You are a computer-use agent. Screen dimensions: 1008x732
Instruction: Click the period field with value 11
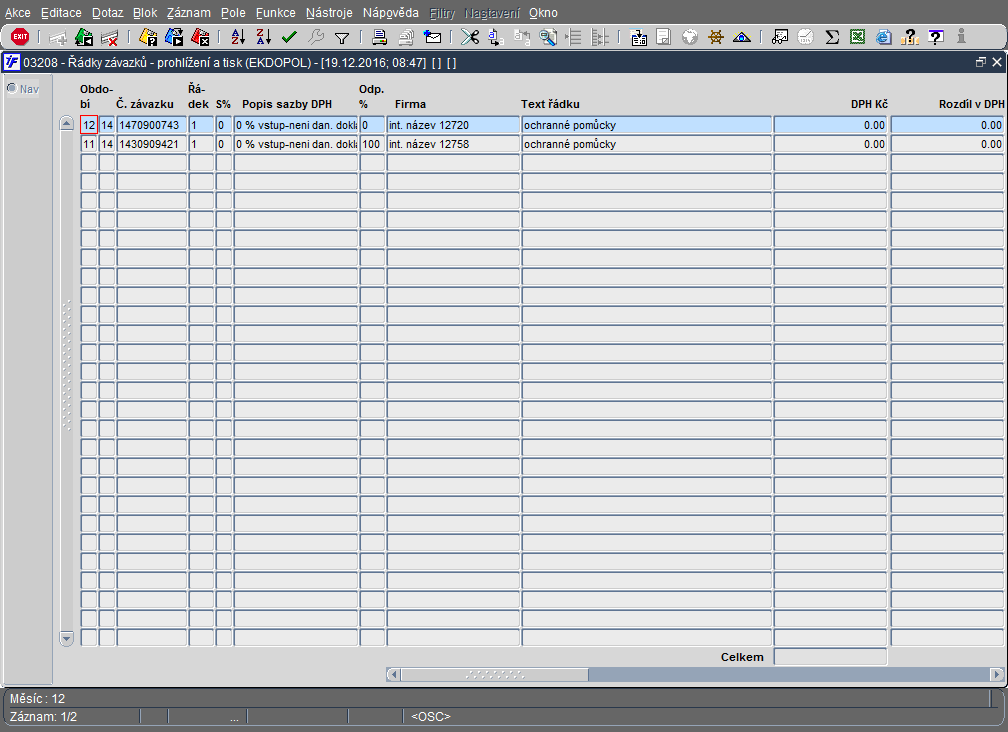click(89, 144)
